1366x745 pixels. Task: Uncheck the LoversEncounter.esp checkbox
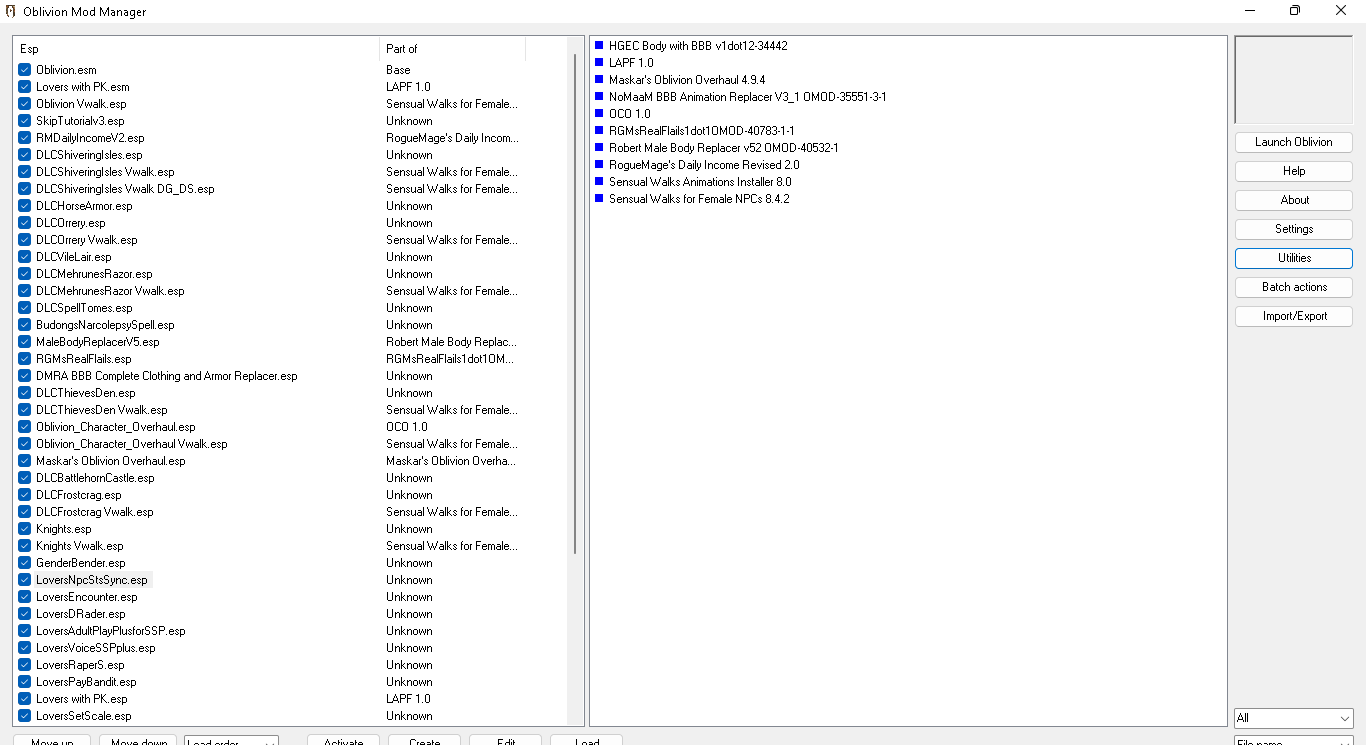[x=25, y=597]
